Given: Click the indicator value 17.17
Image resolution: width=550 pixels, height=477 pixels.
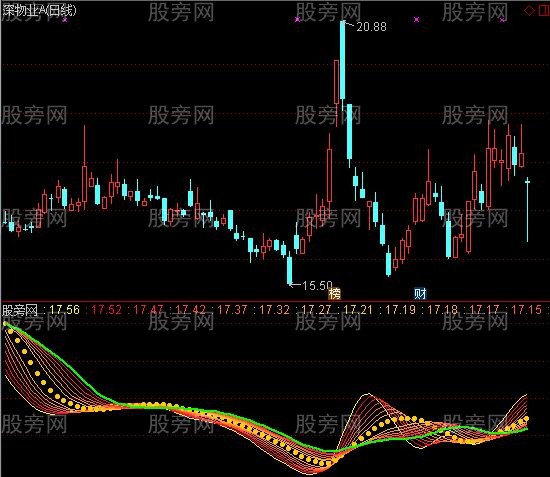Looking at the screenshot, I should (x=484, y=310).
